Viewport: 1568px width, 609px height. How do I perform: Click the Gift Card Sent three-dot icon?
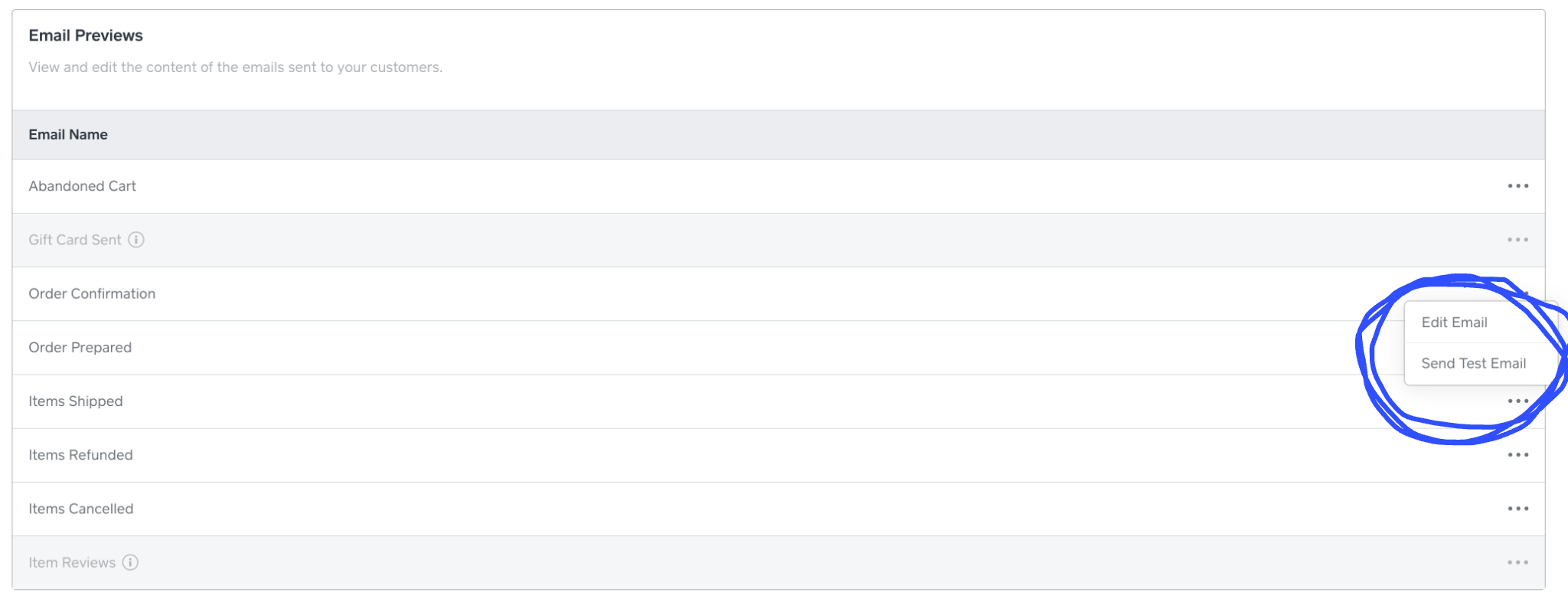(1517, 240)
